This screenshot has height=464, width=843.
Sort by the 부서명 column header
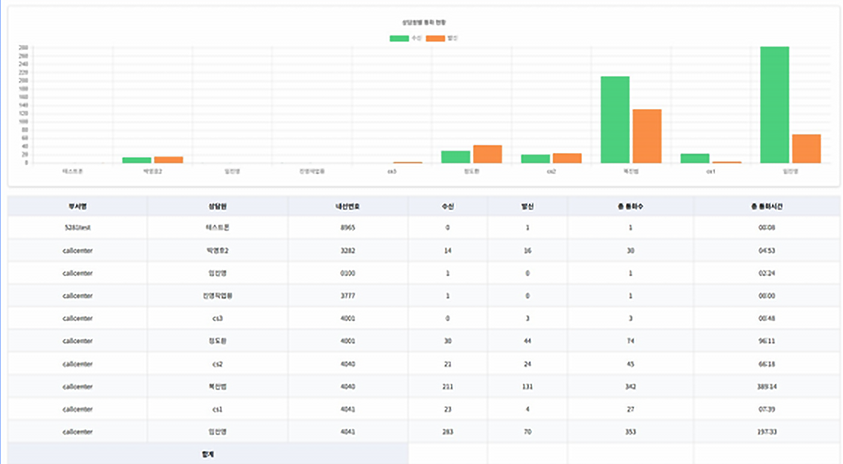(x=77, y=206)
